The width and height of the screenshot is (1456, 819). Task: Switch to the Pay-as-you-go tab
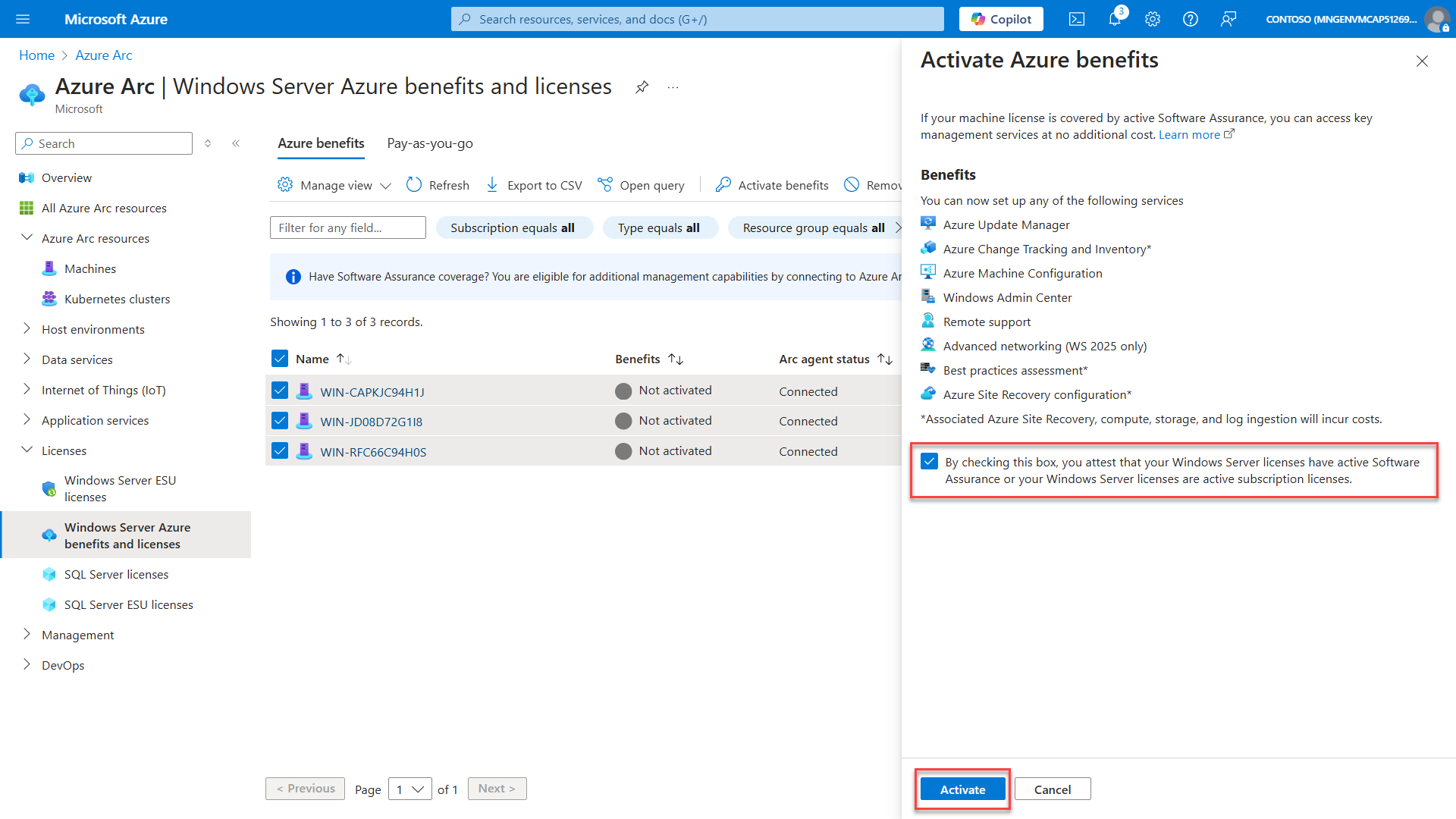coord(430,143)
